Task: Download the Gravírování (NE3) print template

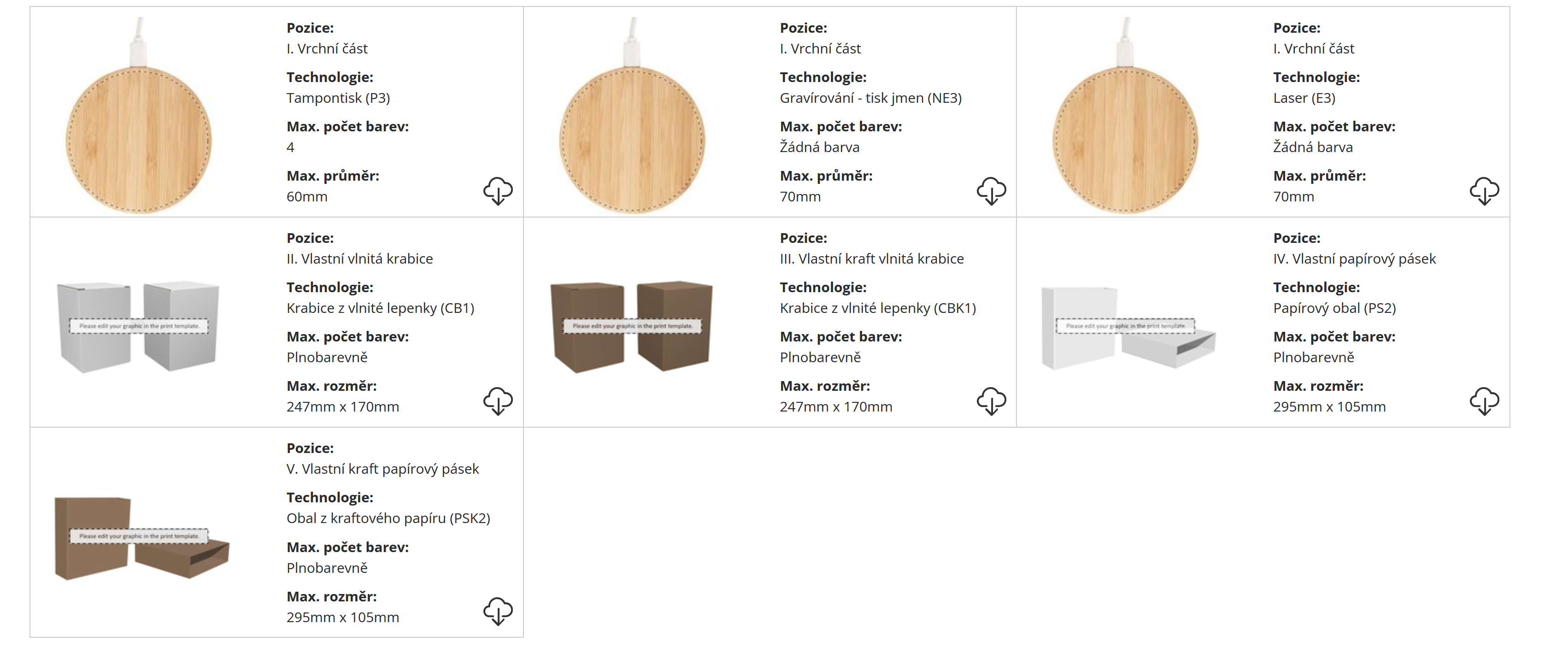Action: click(x=991, y=191)
